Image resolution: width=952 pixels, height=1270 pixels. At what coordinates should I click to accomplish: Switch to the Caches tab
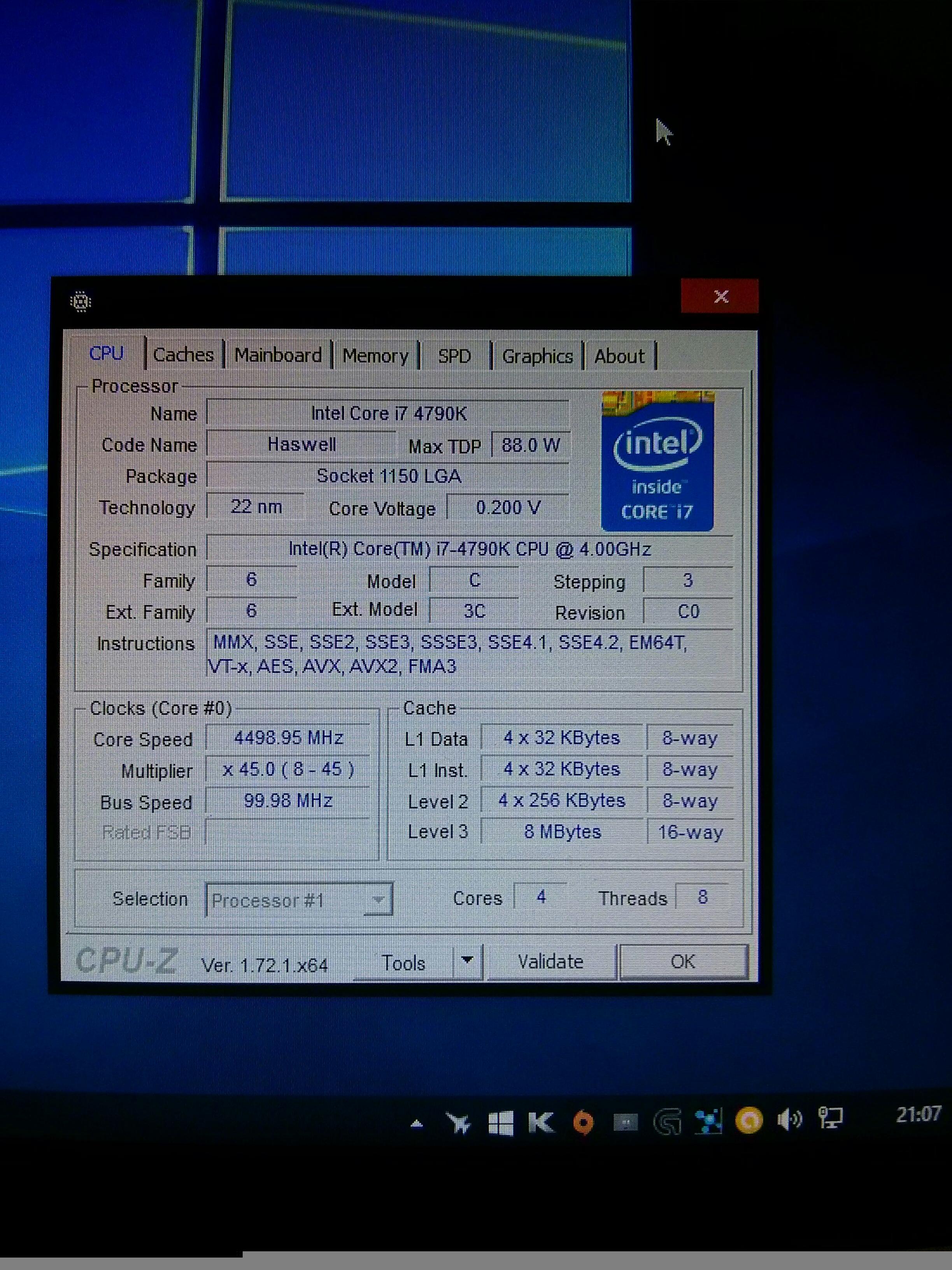[x=183, y=355]
